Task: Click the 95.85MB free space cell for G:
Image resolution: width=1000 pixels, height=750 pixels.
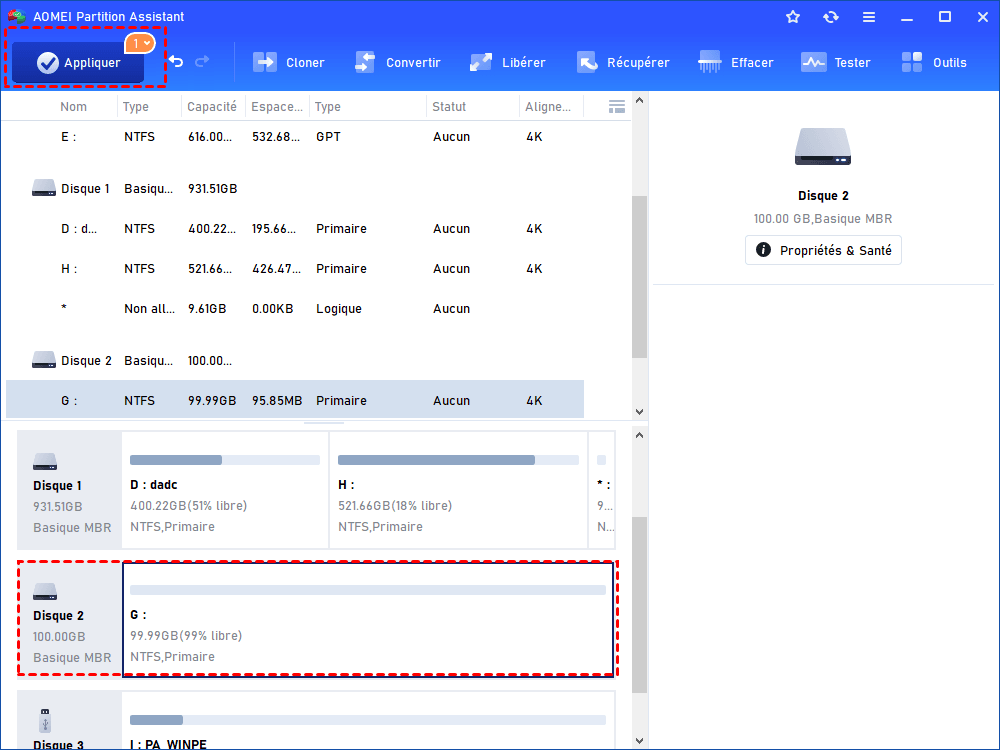Action: pyautogui.click(x=277, y=401)
